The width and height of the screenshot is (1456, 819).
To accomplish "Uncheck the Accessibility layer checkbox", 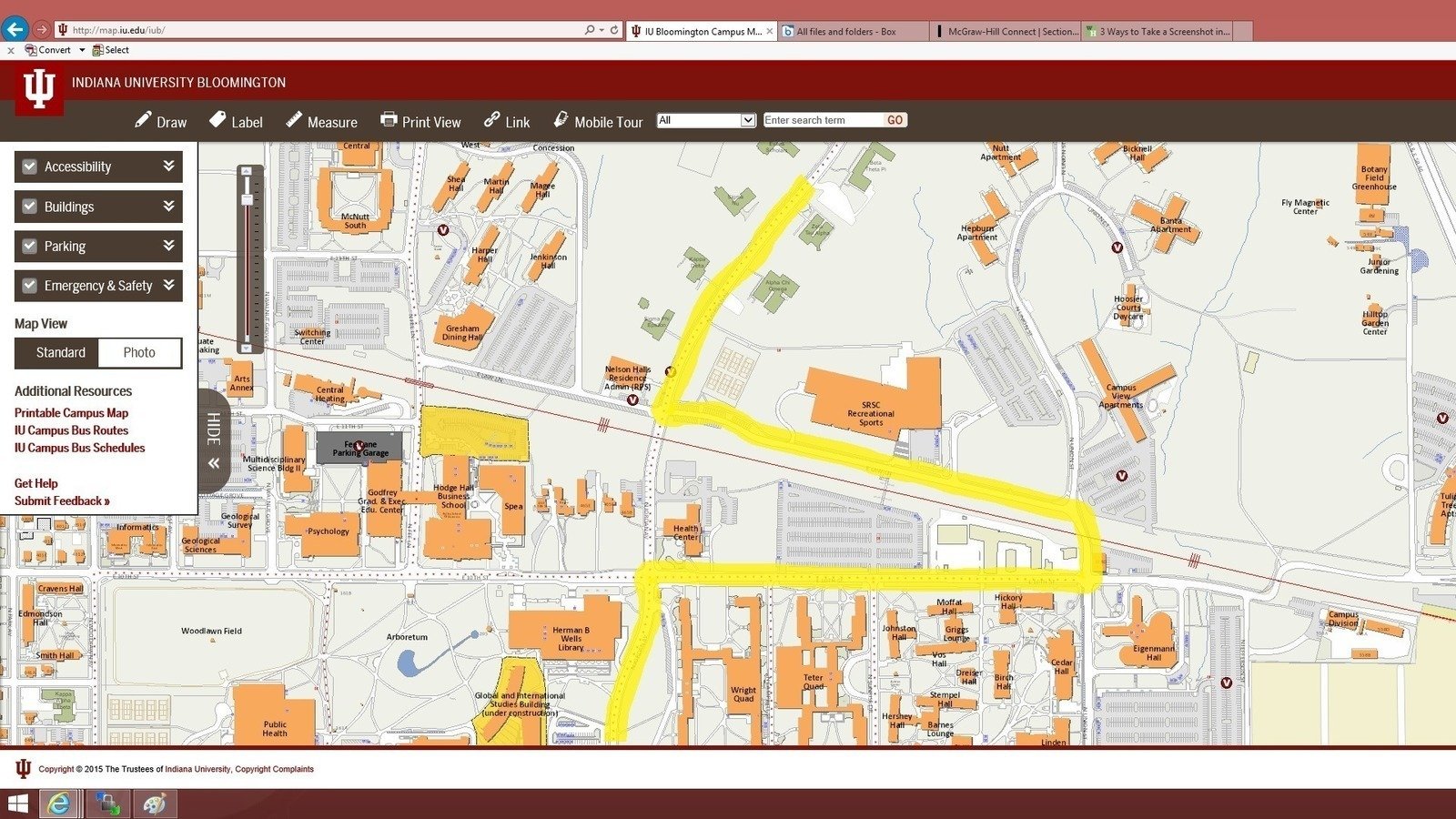I will tap(30, 167).
